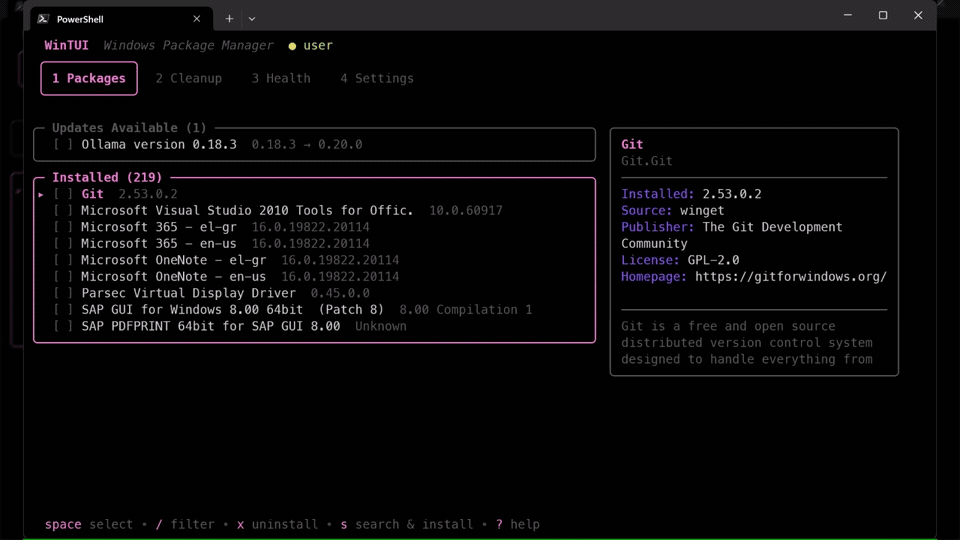Select Microsoft 365 - el-gr package name
The height and width of the screenshot is (540, 960).
tap(159, 227)
